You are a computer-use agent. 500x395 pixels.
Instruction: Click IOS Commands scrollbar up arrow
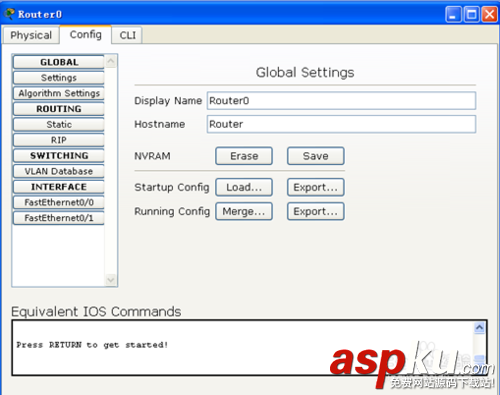click(479, 328)
